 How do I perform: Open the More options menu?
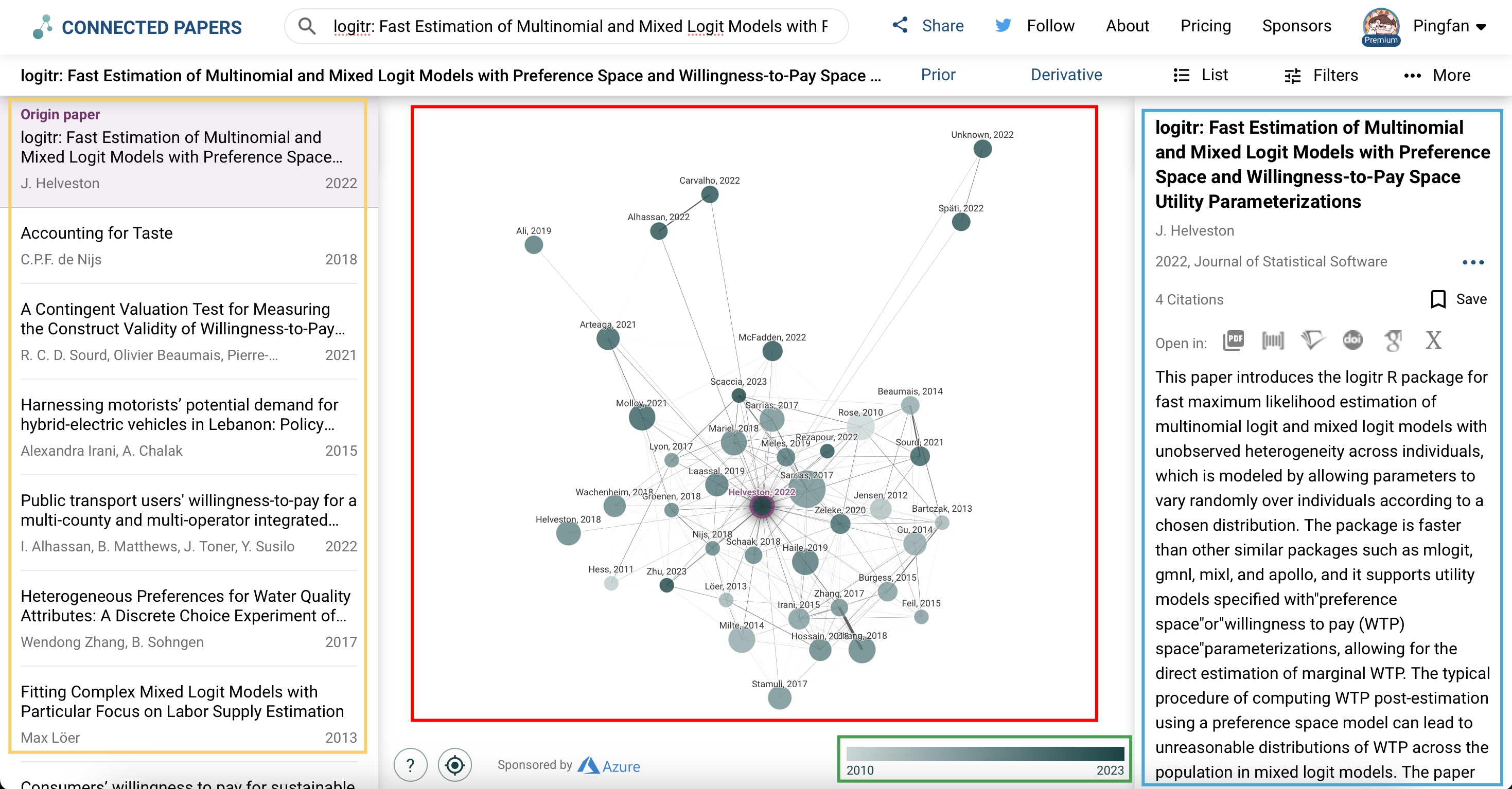(1436, 75)
